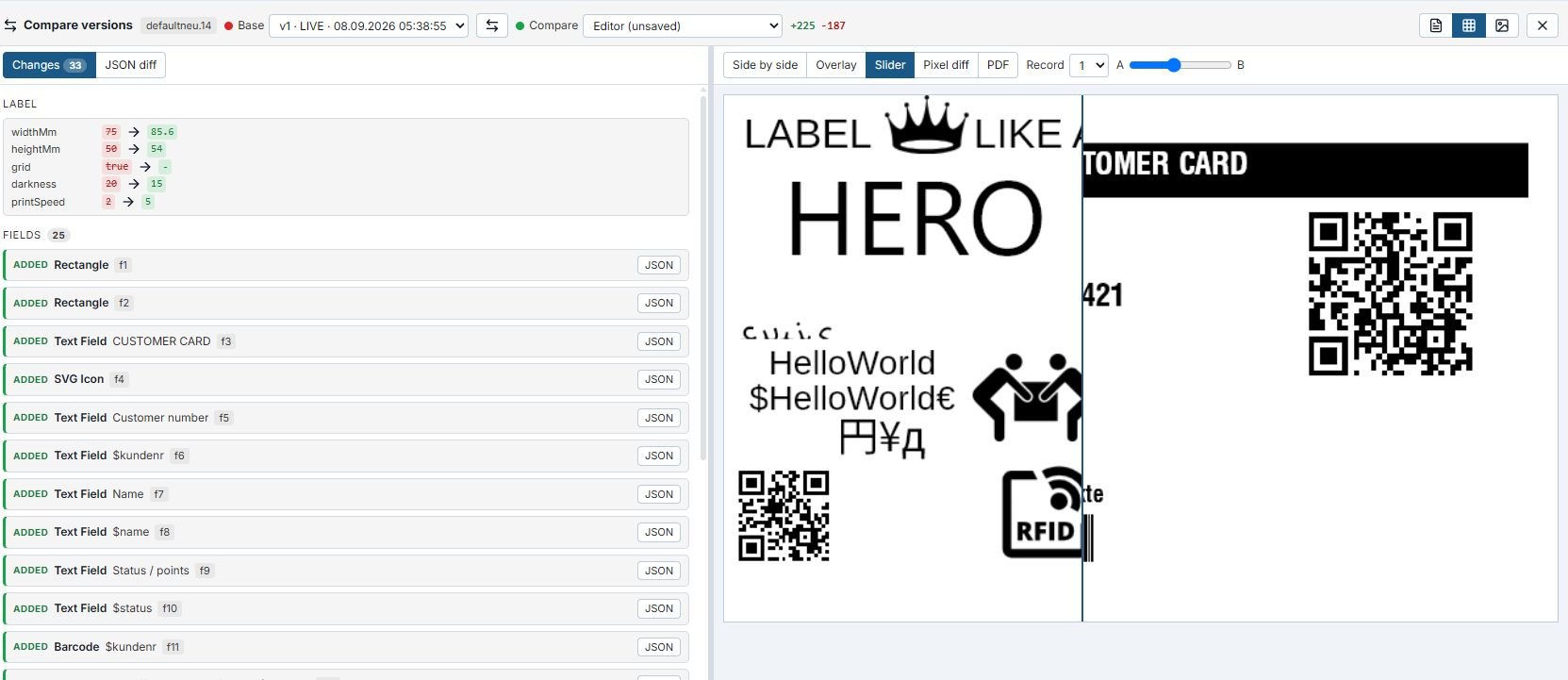Click the swap base and compare icon
The width and height of the screenshot is (1568, 680).
pyautogui.click(x=491, y=25)
